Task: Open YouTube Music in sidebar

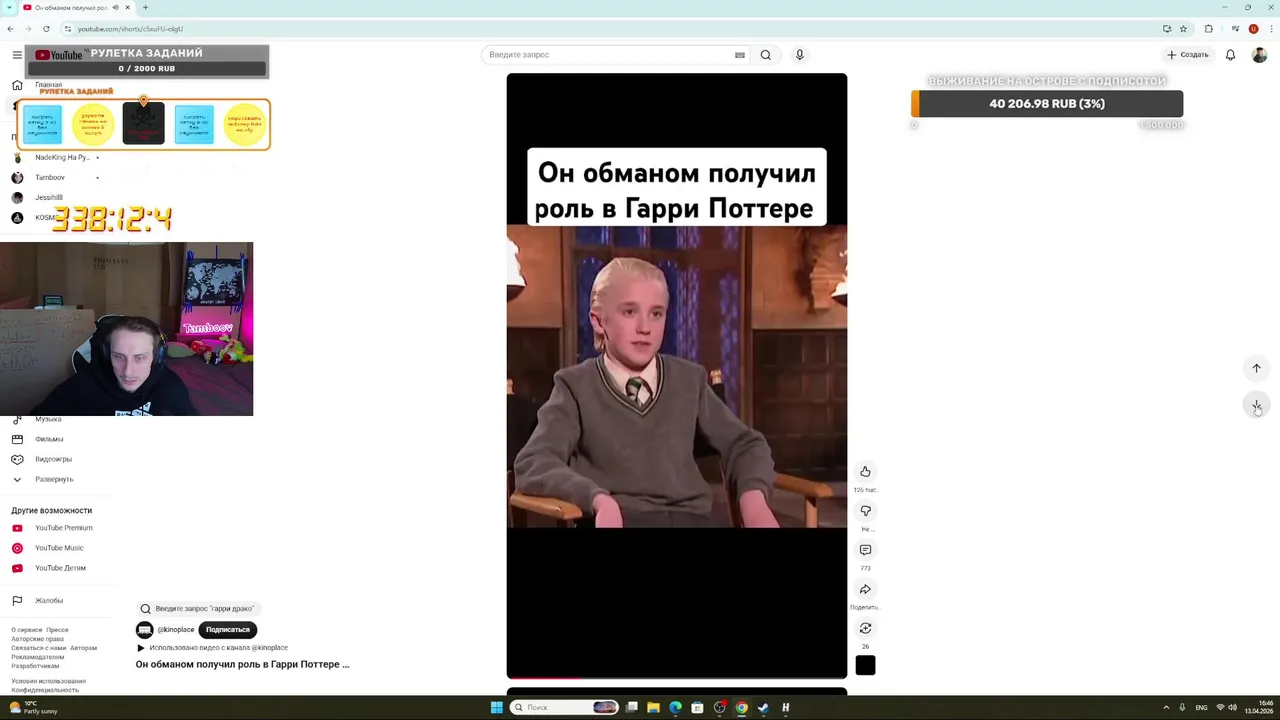Action: 57,548
